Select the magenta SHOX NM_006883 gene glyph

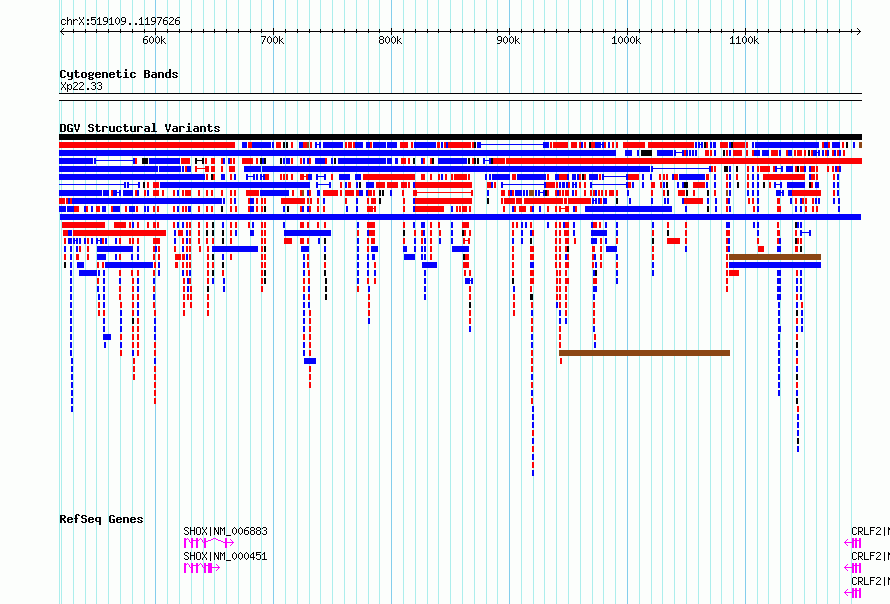pyautogui.click(x=208, y=543)
